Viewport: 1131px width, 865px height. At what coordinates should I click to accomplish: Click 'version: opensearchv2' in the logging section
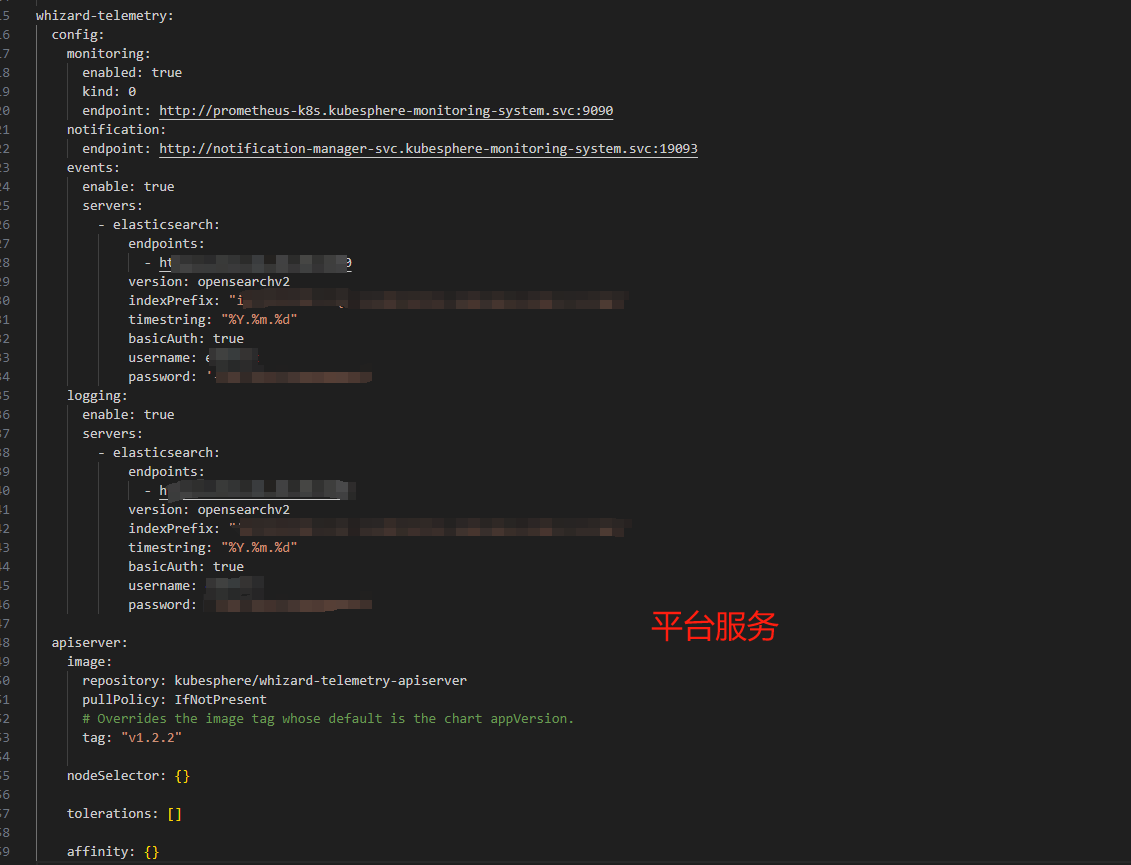pos(209,509)
